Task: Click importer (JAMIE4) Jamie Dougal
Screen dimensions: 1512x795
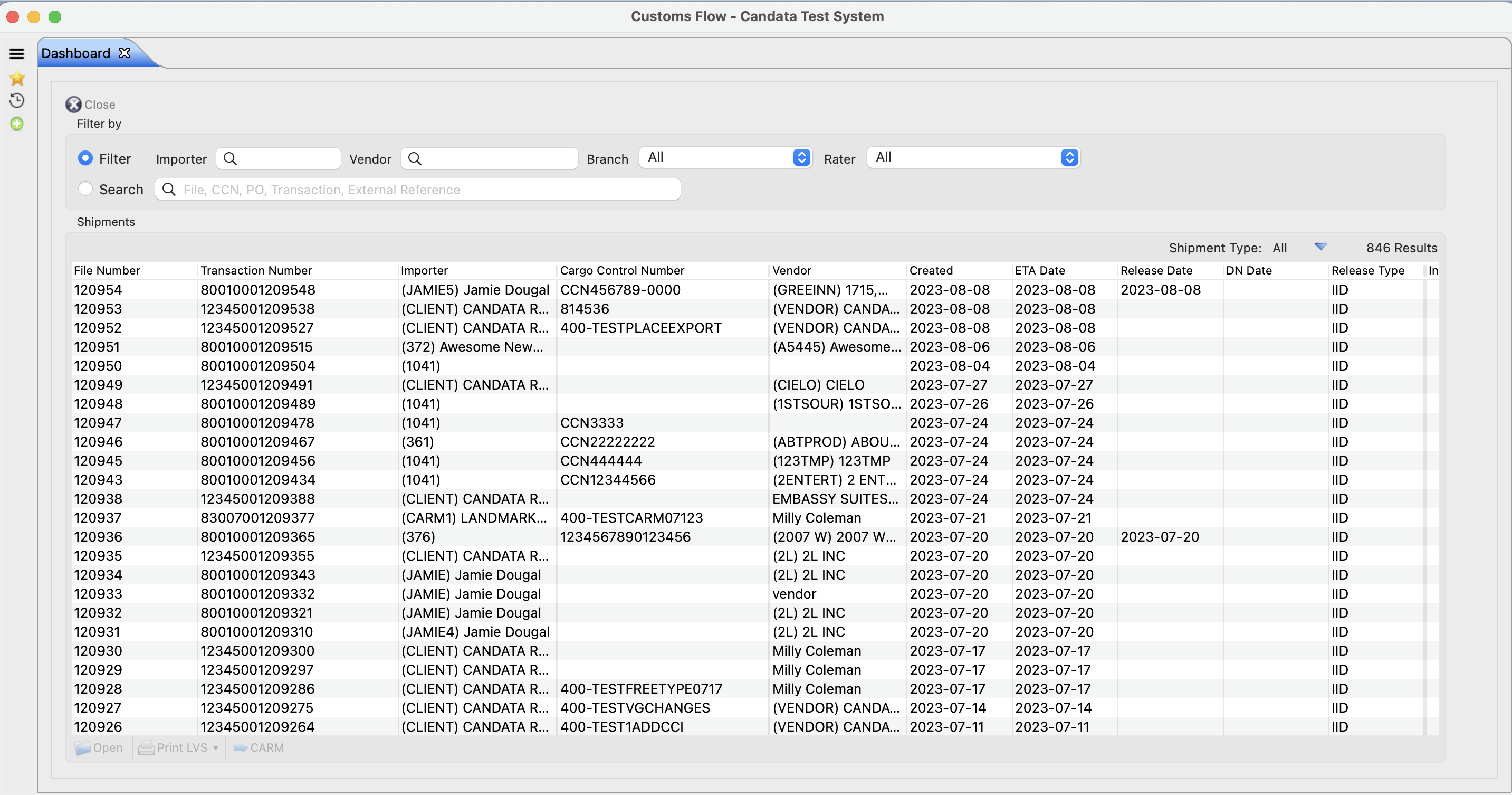Action: point(475,632)
